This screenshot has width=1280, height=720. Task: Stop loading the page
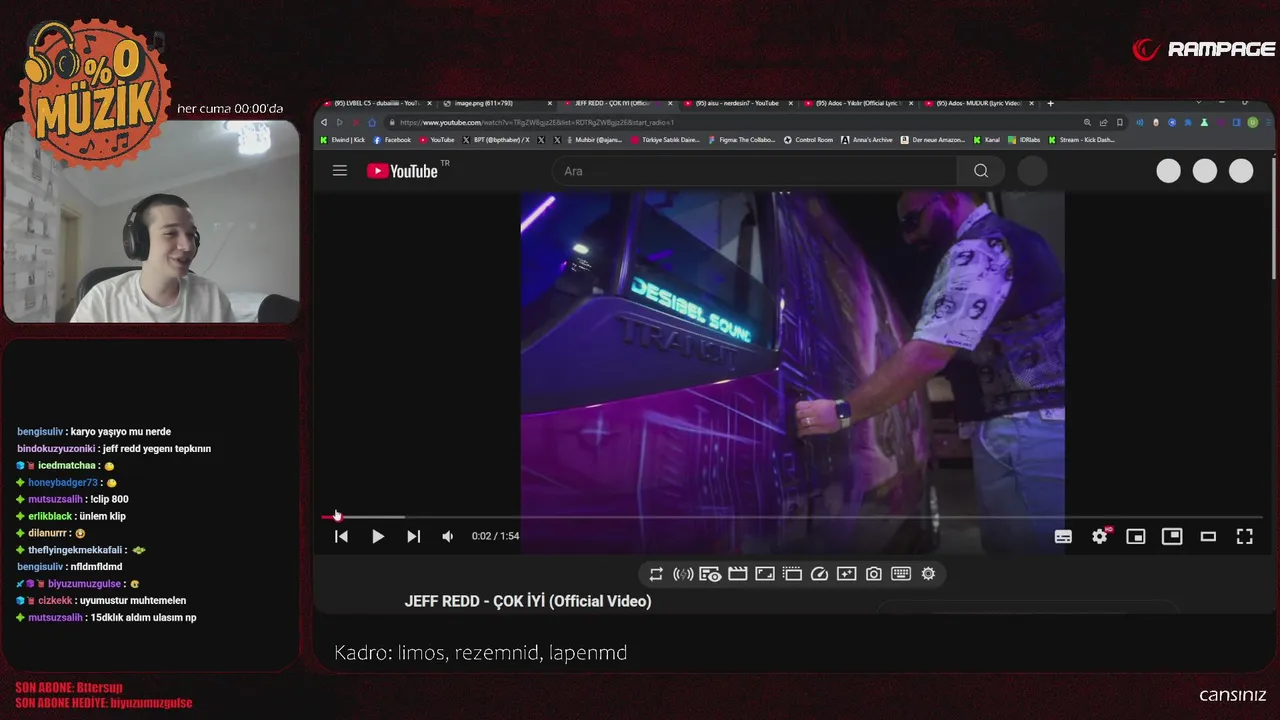(x=355, y=122)
